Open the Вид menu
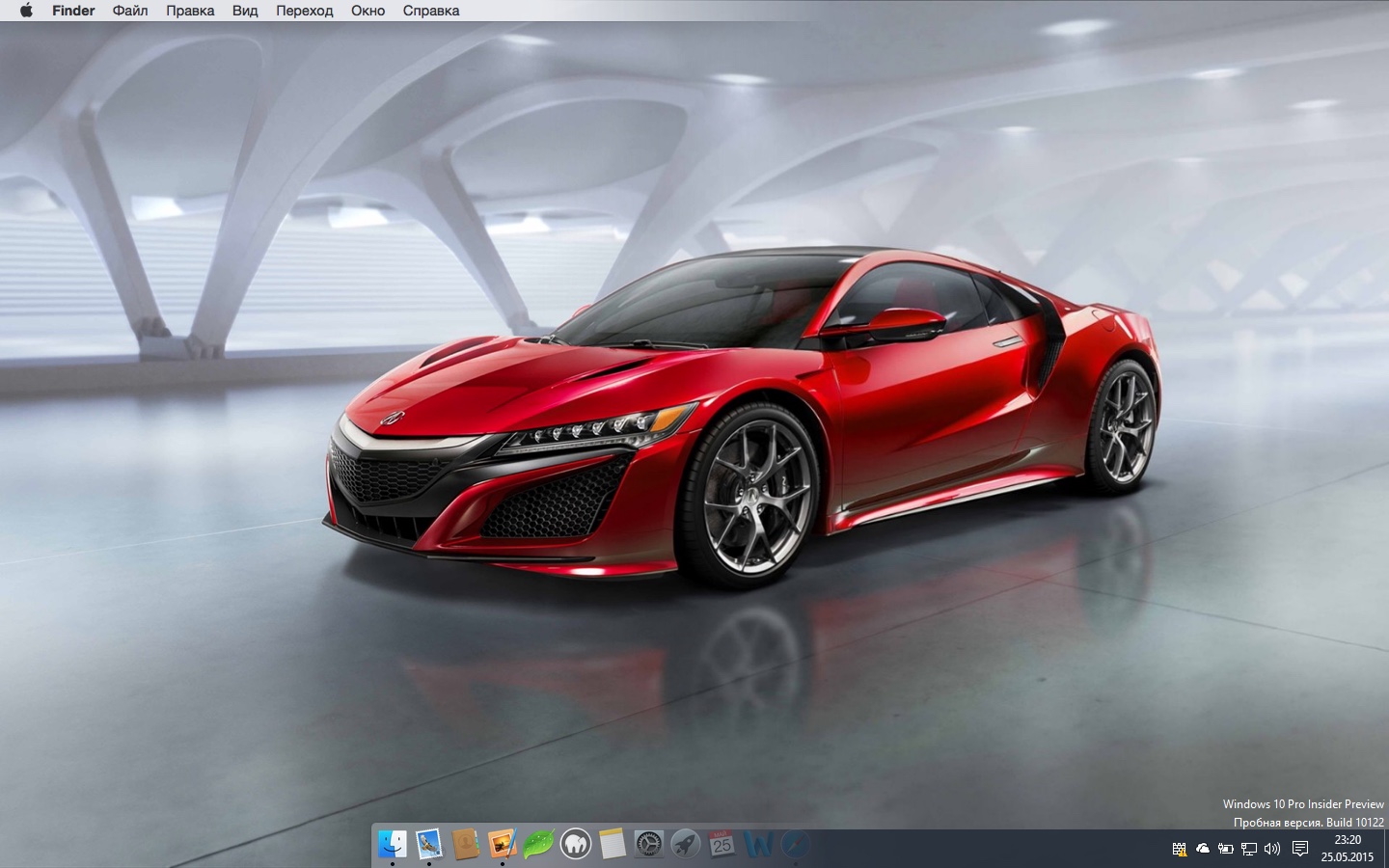 [x=245, y=11]
